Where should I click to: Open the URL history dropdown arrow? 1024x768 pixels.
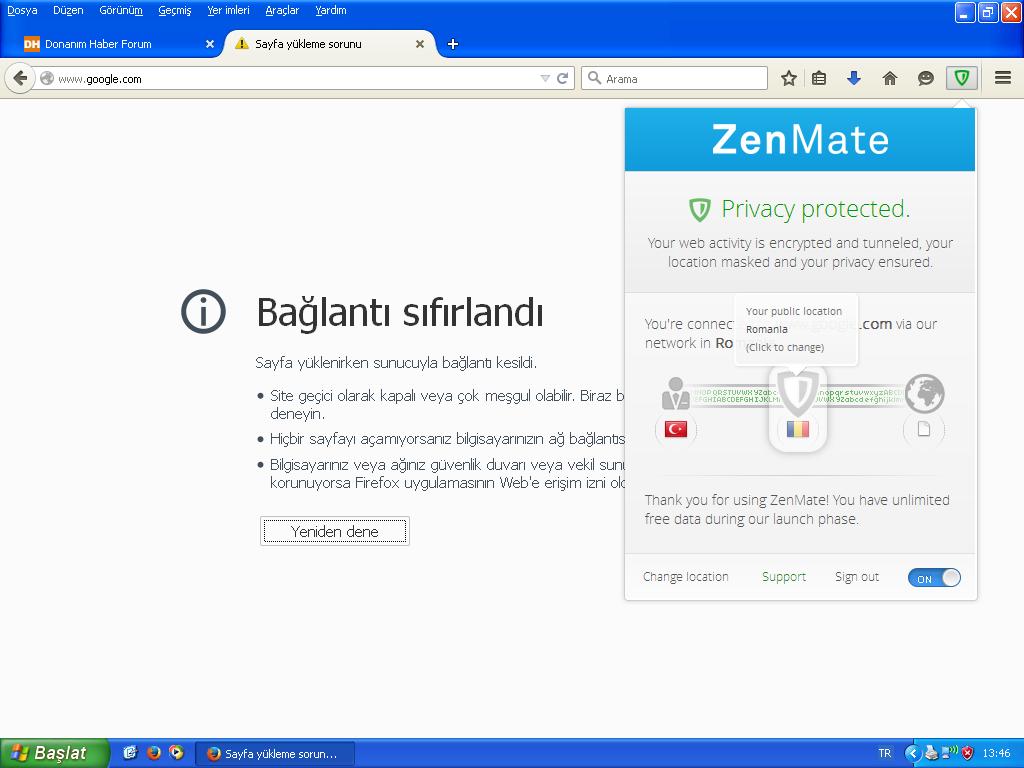pyautogui.click(x=545, y=78)
